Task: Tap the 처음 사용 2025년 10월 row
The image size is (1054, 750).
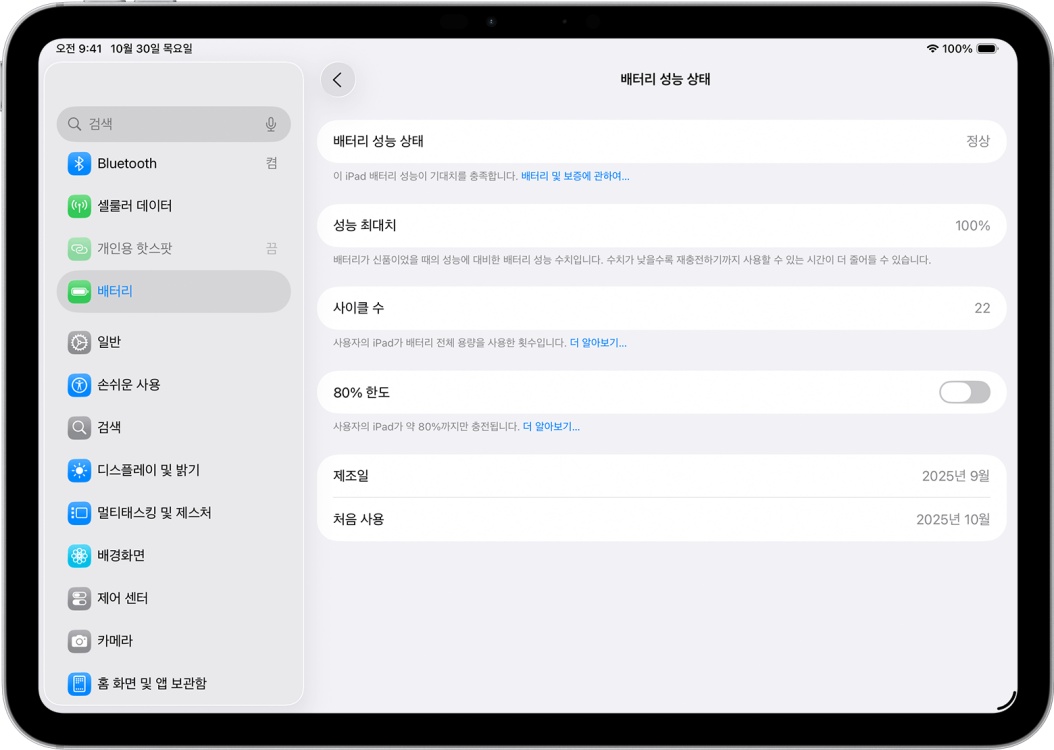Action: click(661, 519)
